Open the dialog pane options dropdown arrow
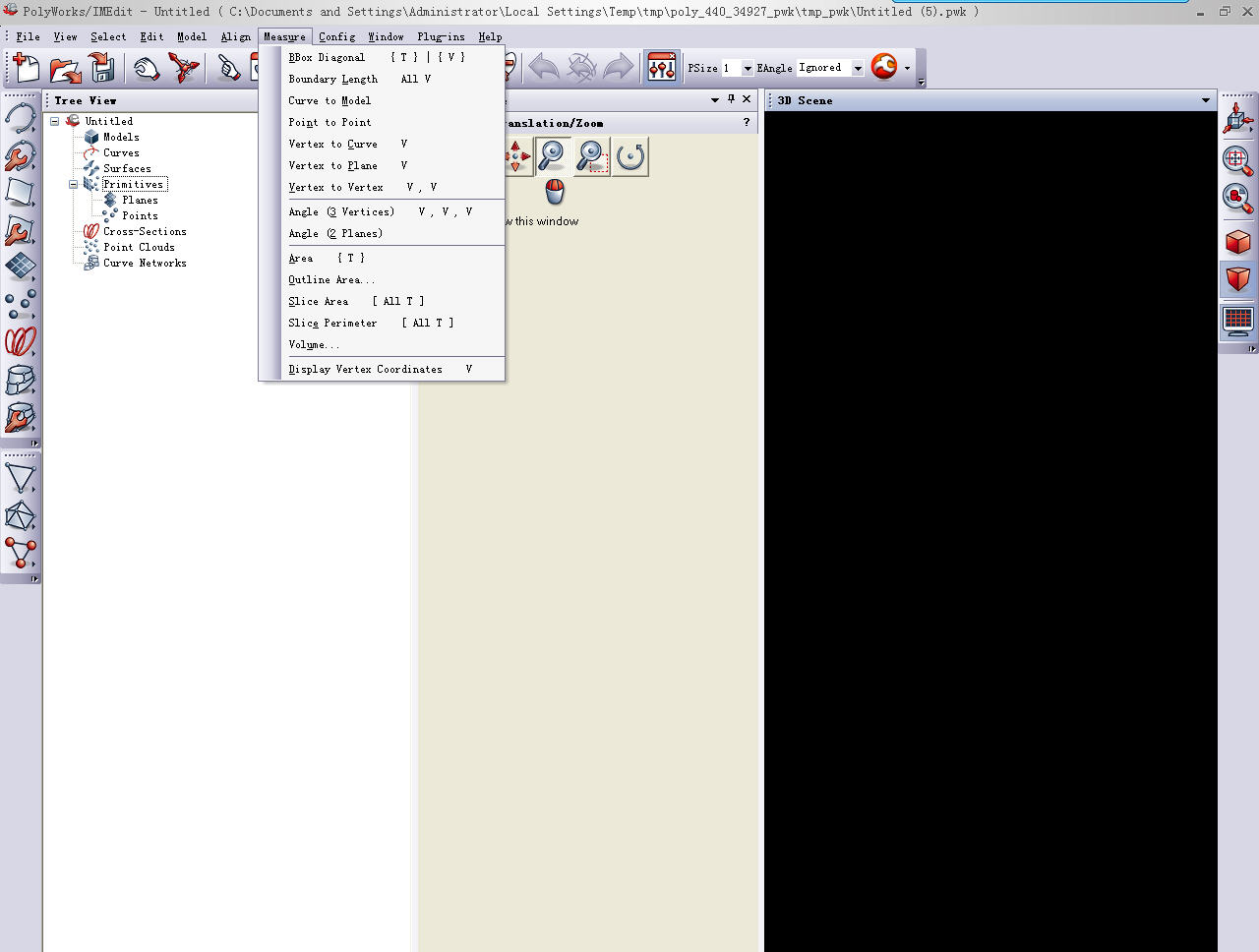 pyautogui.click(x=715, y=100)
